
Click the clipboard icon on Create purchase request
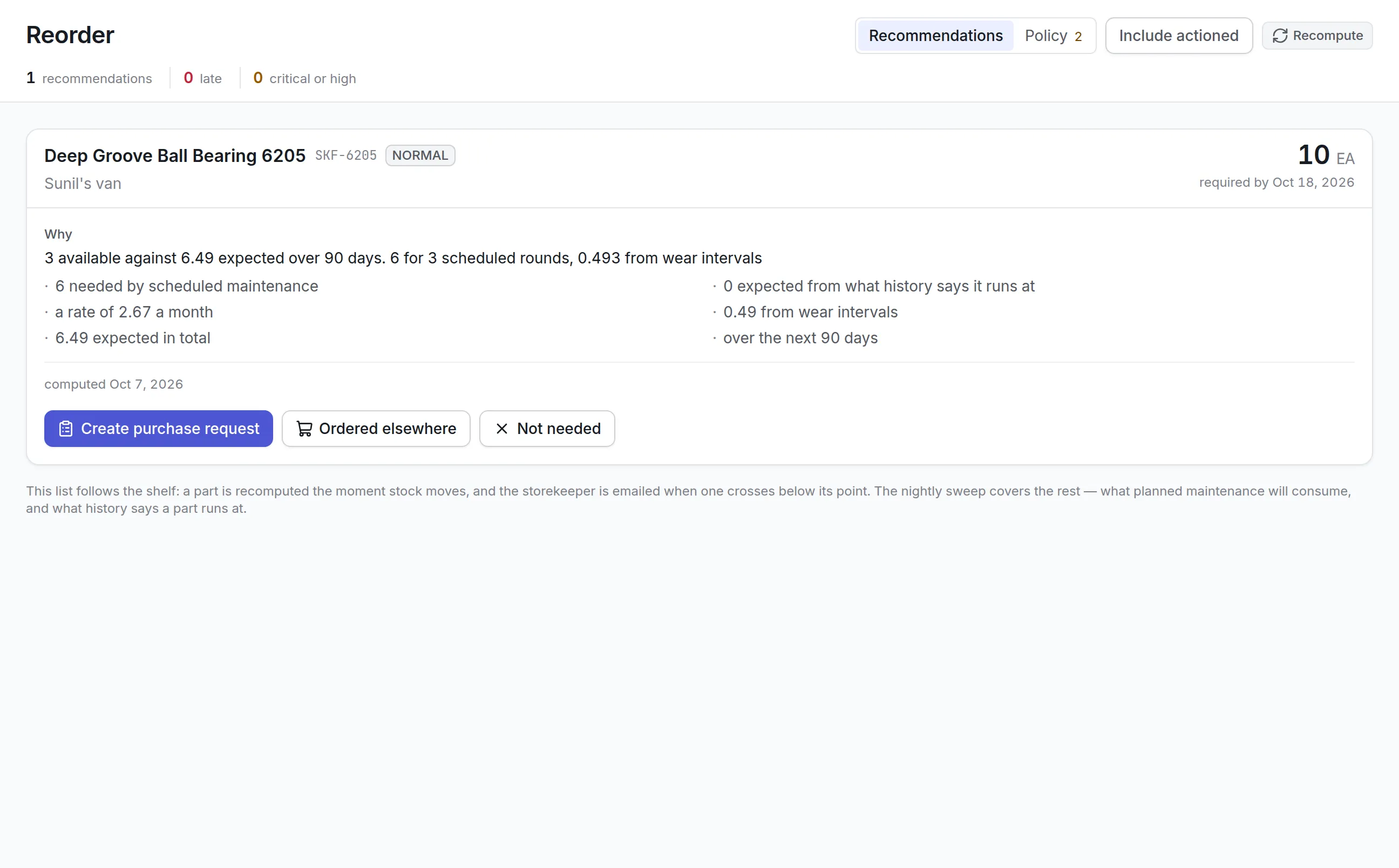[x=66, y=429]
